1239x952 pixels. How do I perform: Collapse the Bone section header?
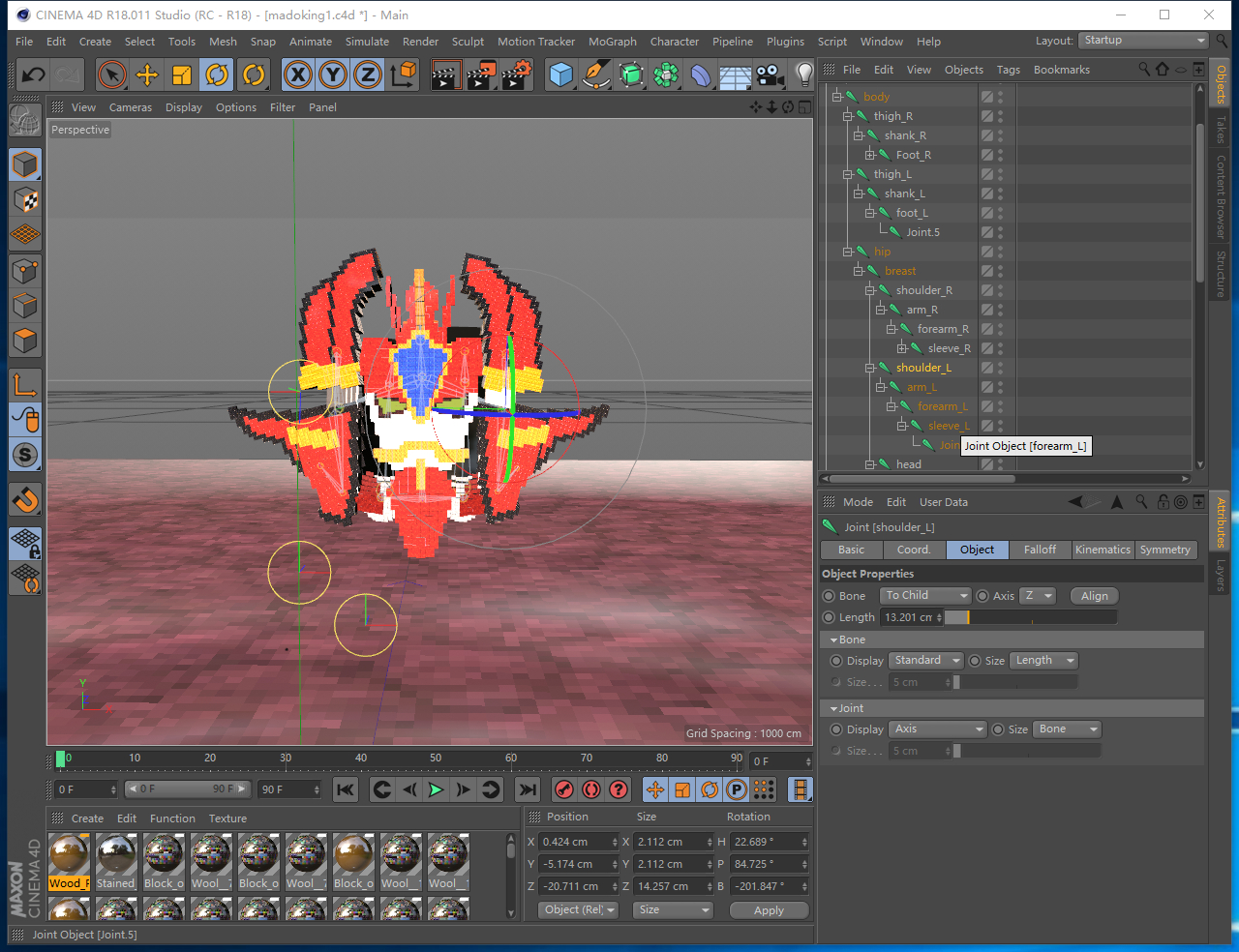click(x=846, y=640)
